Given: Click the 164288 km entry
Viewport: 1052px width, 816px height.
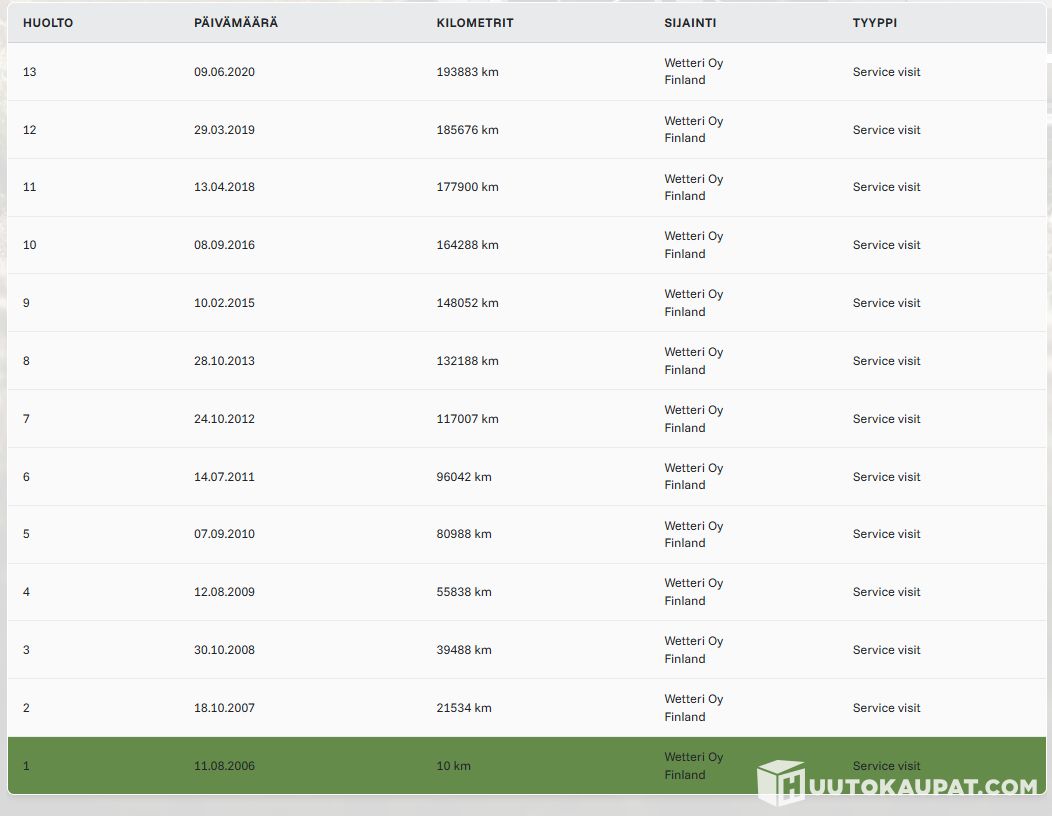Looking at the screenshot, I should (x=467, y=245).
